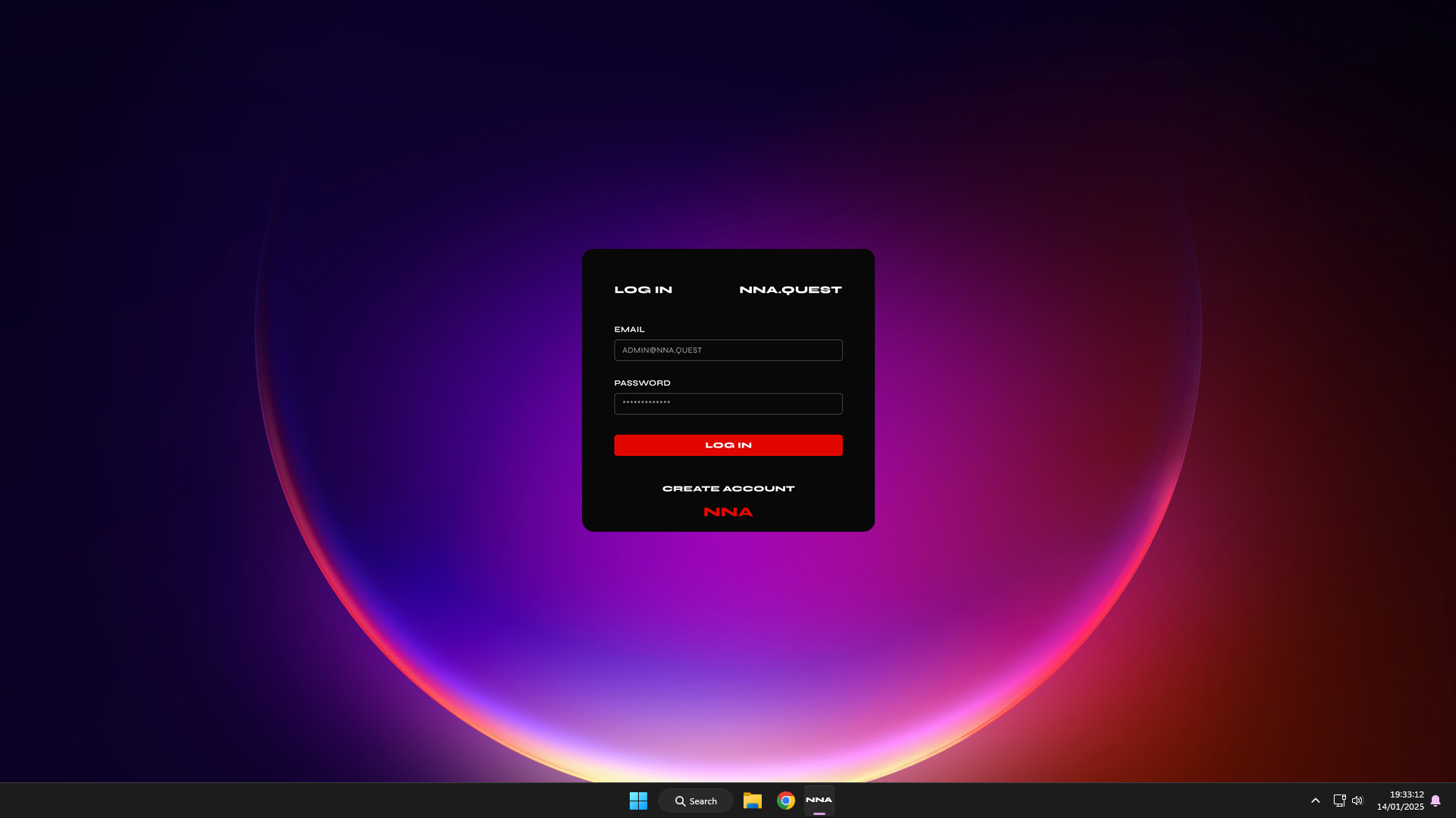This screenshot has height=818, width=1456.
Task: Click the EMAIL field label
Action: (629, 329)
